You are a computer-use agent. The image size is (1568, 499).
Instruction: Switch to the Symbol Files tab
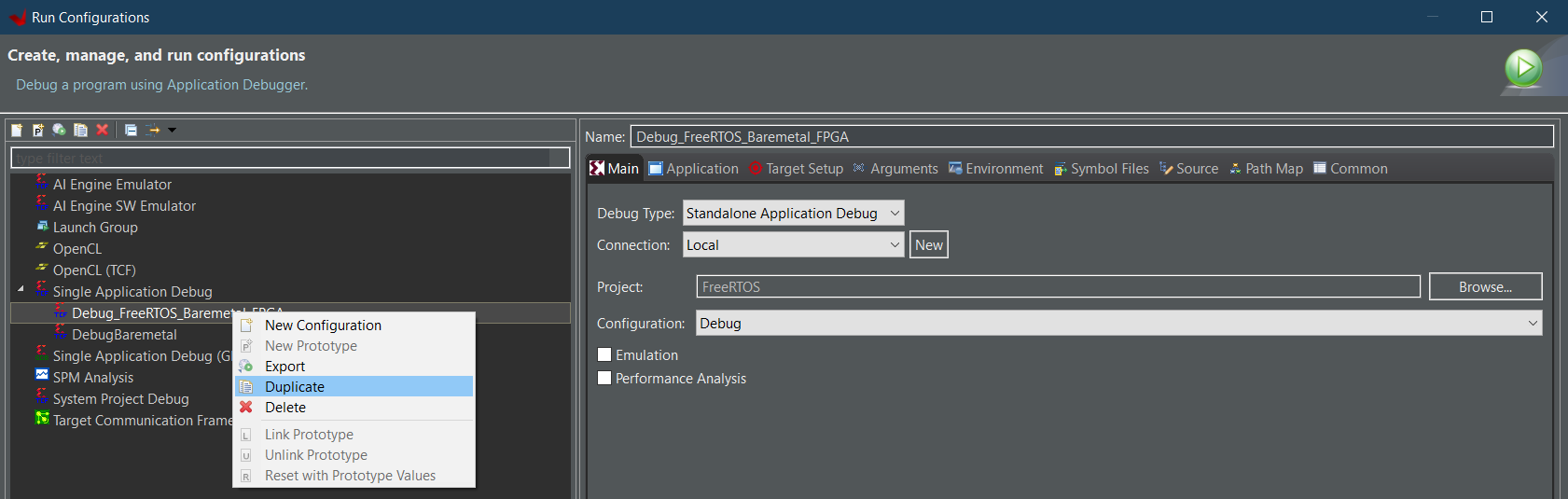(1101, 169)
